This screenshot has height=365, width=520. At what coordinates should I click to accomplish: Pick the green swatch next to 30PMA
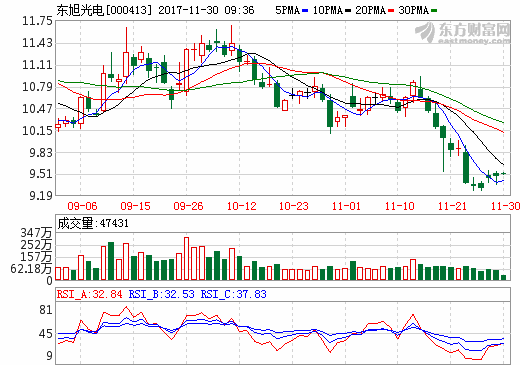pyautogui.click(x=434, y=11)
